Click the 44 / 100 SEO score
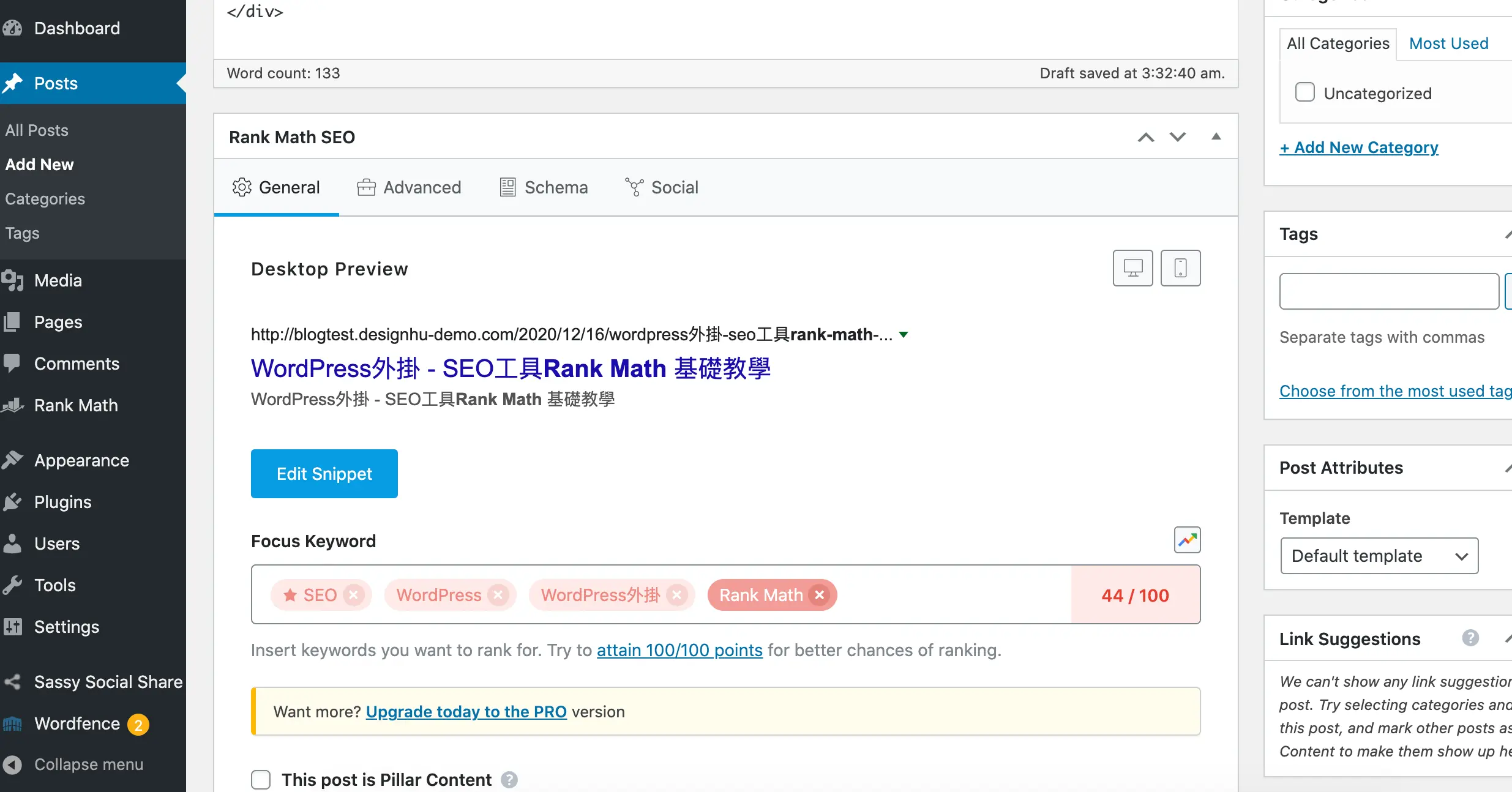This screenshot has height=792, width=1512. (1136, 595)
